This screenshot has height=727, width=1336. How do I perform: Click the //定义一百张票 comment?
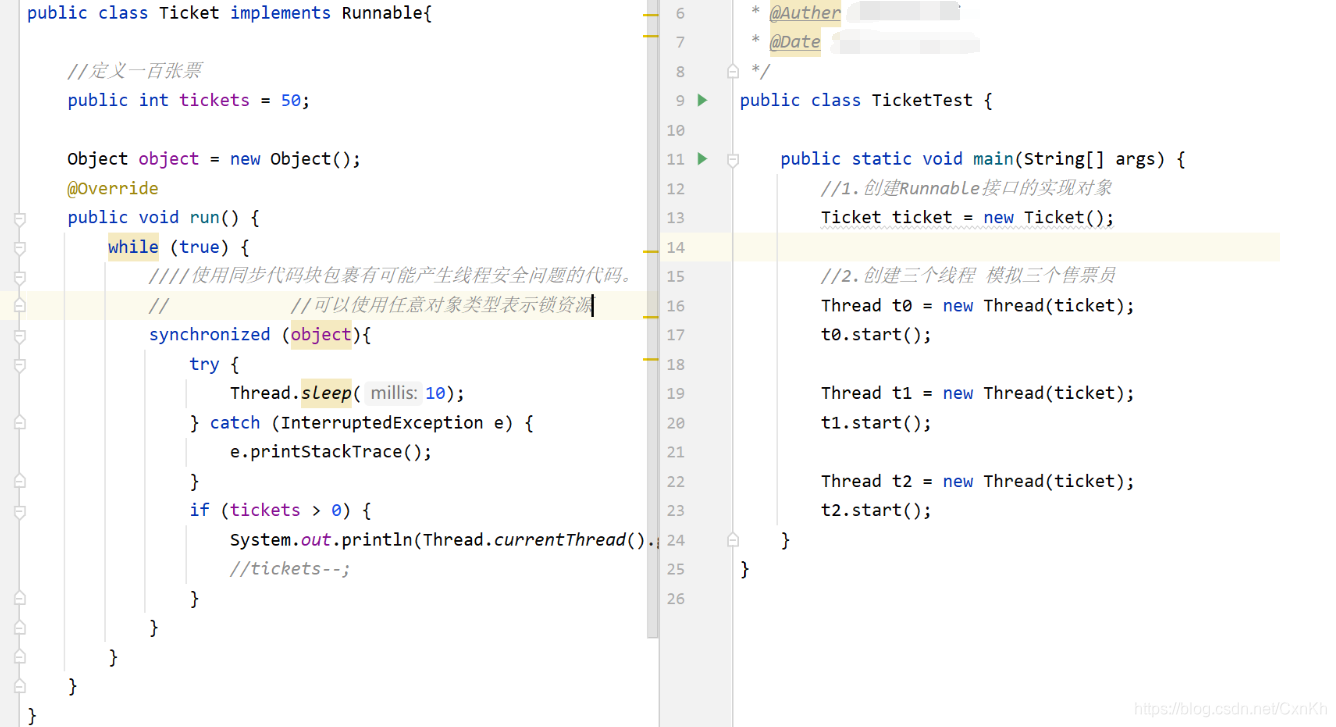tap(134, 71)
